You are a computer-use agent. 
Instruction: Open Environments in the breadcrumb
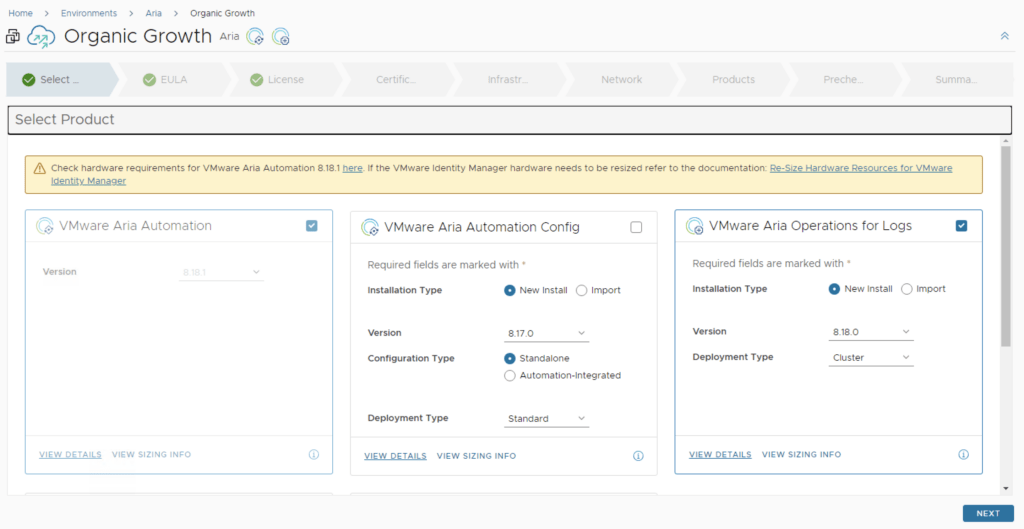tap(88, 13)
